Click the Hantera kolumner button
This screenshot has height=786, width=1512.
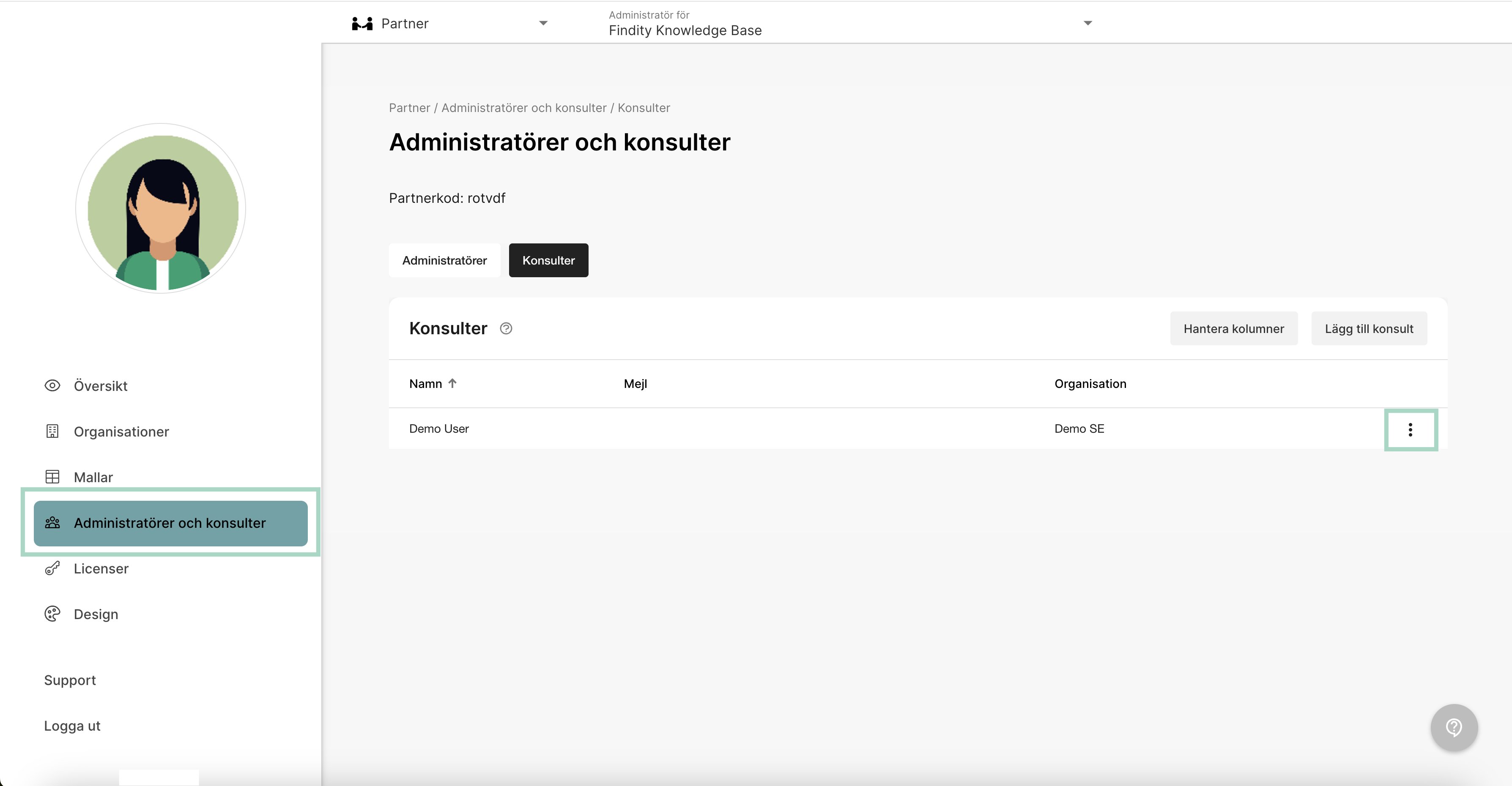click(x=1233, y=328)
